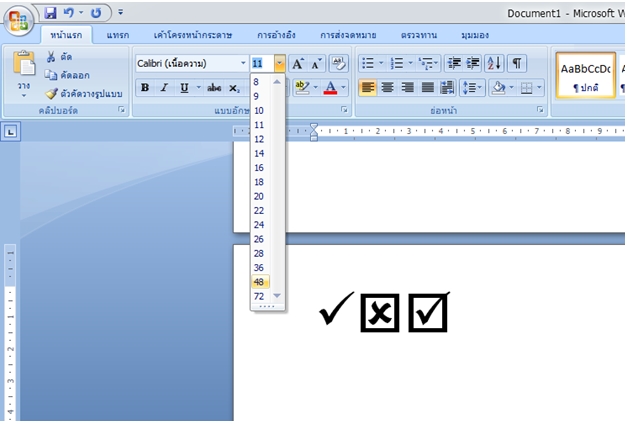Increase paragraph indent

[473, 63]
